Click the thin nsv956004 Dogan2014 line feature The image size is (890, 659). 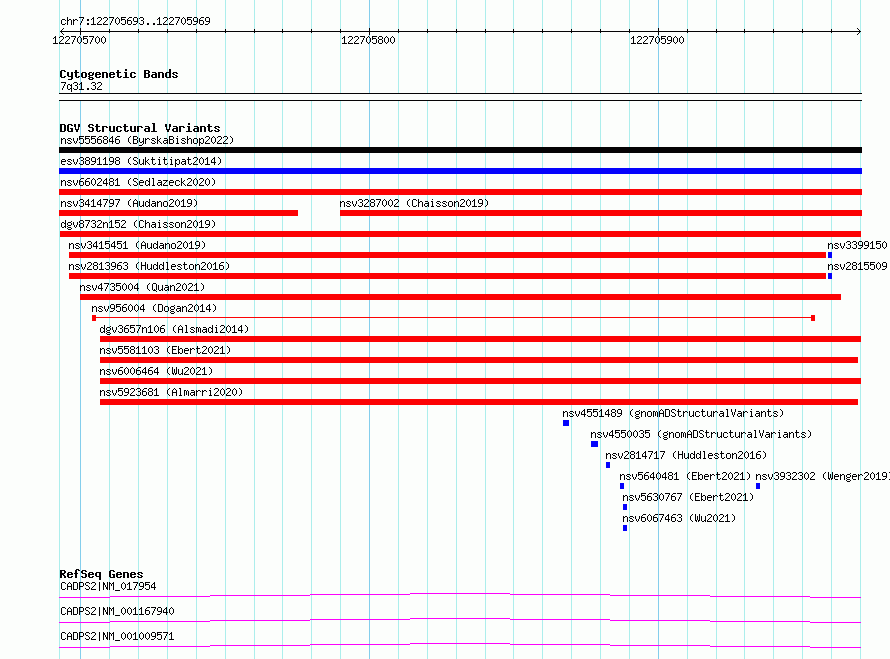454,318
